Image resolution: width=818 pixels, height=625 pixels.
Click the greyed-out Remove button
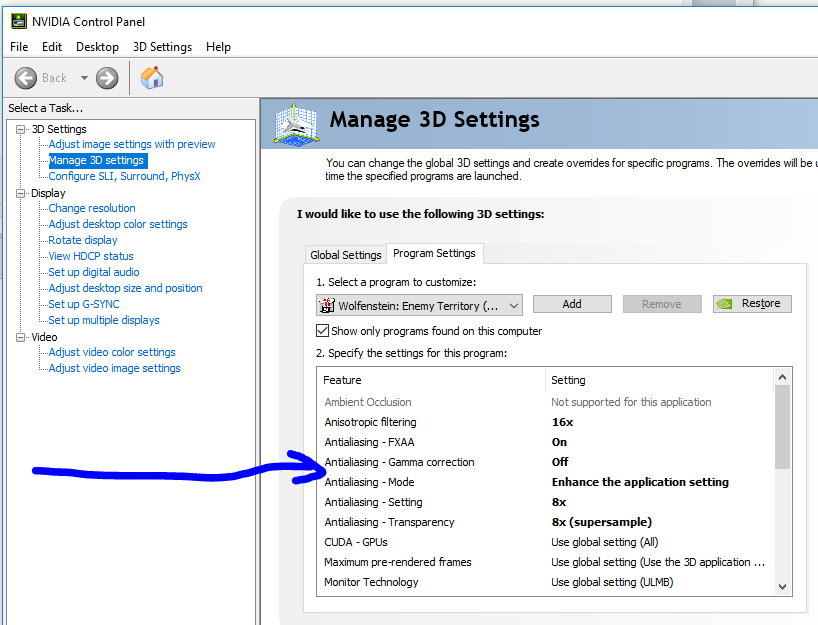click(x=661, y=304)
